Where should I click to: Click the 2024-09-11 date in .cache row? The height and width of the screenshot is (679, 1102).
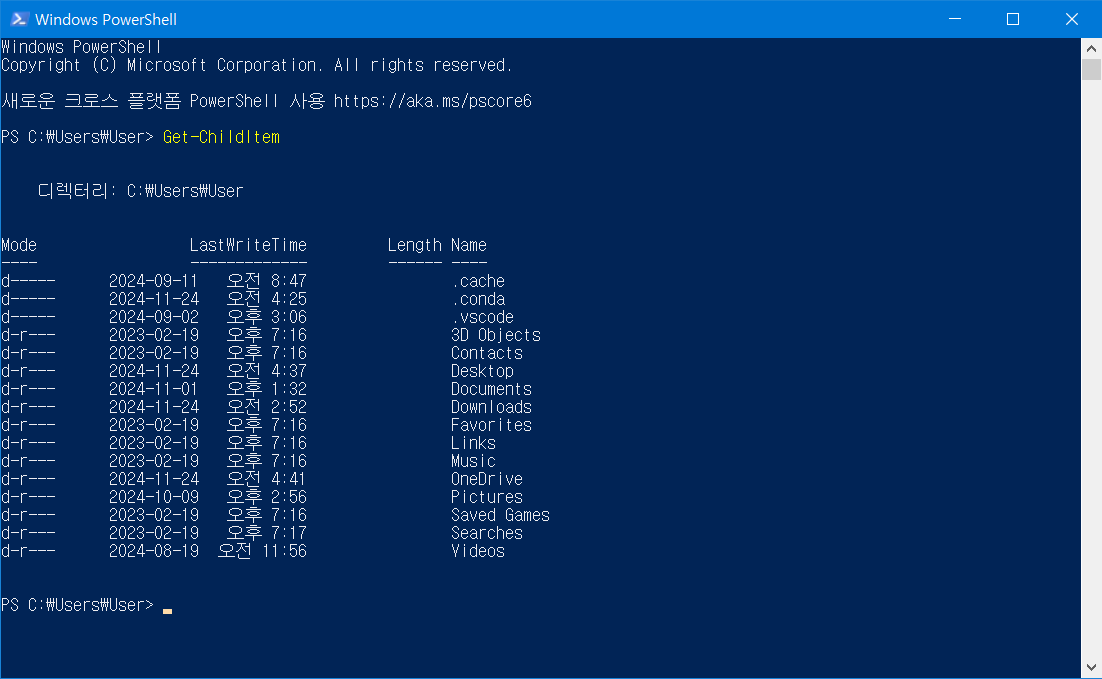(154, 281)
